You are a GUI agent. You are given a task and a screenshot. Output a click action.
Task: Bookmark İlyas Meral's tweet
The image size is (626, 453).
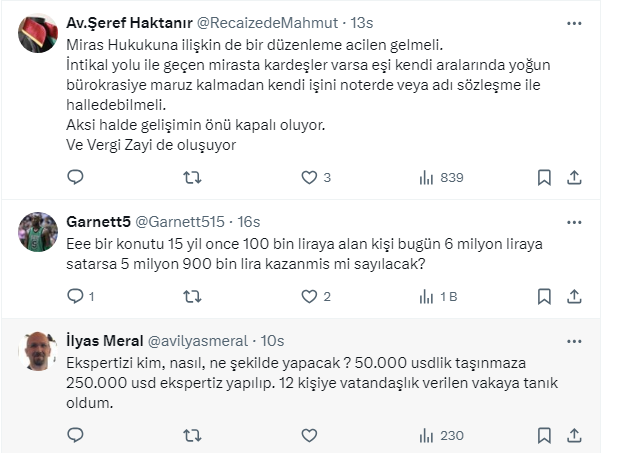544,435
